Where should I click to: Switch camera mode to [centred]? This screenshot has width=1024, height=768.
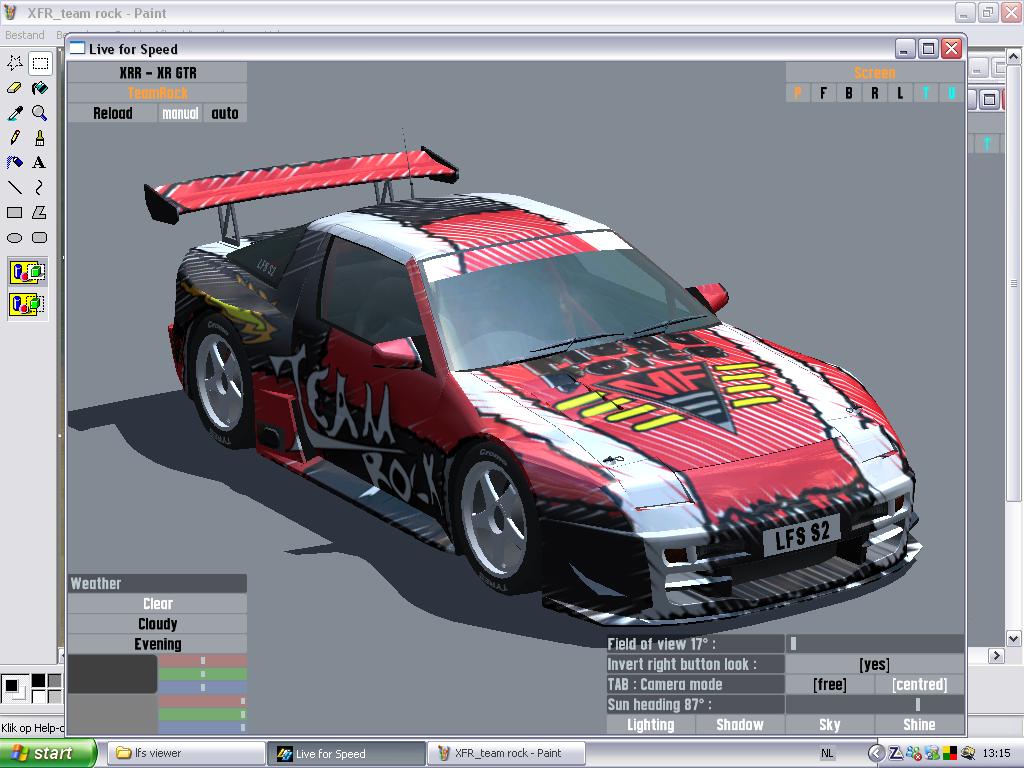920,684
